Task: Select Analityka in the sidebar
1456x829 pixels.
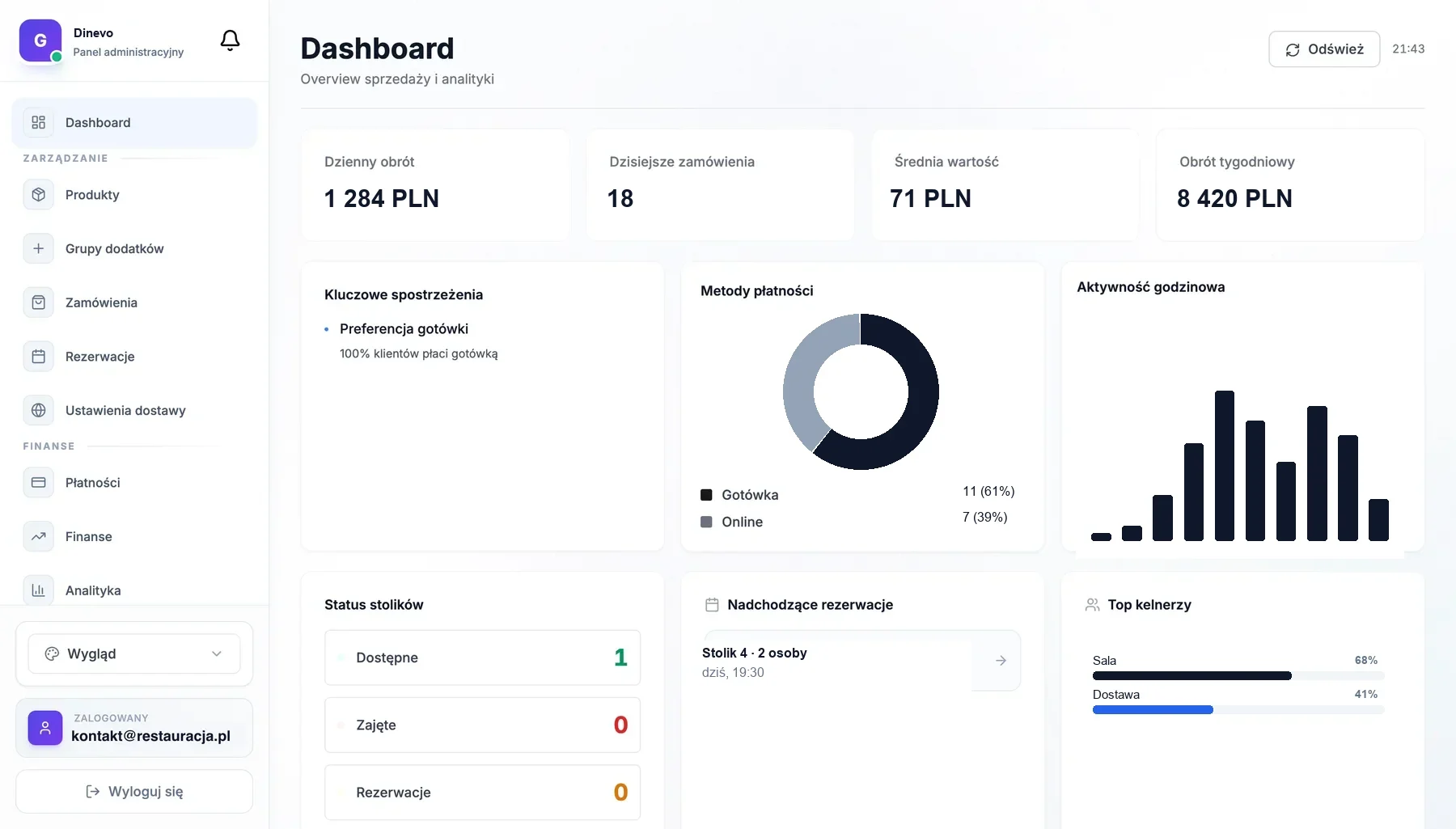Action: coord(134,590)
